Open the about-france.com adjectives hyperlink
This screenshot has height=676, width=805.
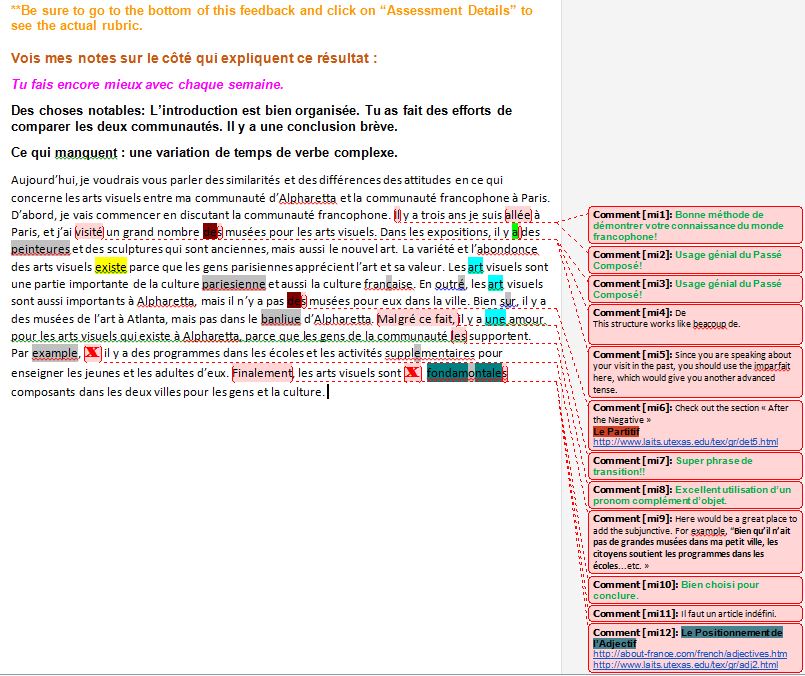pyautogui.click(x=688, y=654)
